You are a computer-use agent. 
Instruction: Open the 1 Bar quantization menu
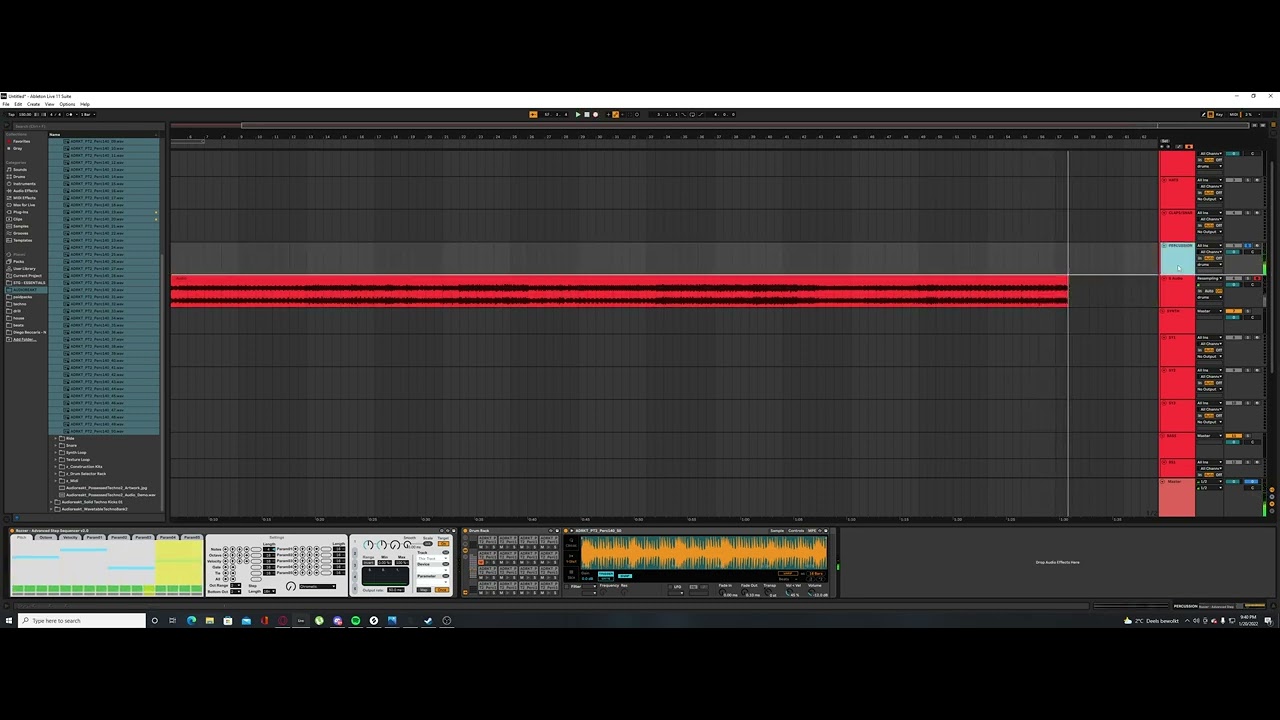click(88, 115)
